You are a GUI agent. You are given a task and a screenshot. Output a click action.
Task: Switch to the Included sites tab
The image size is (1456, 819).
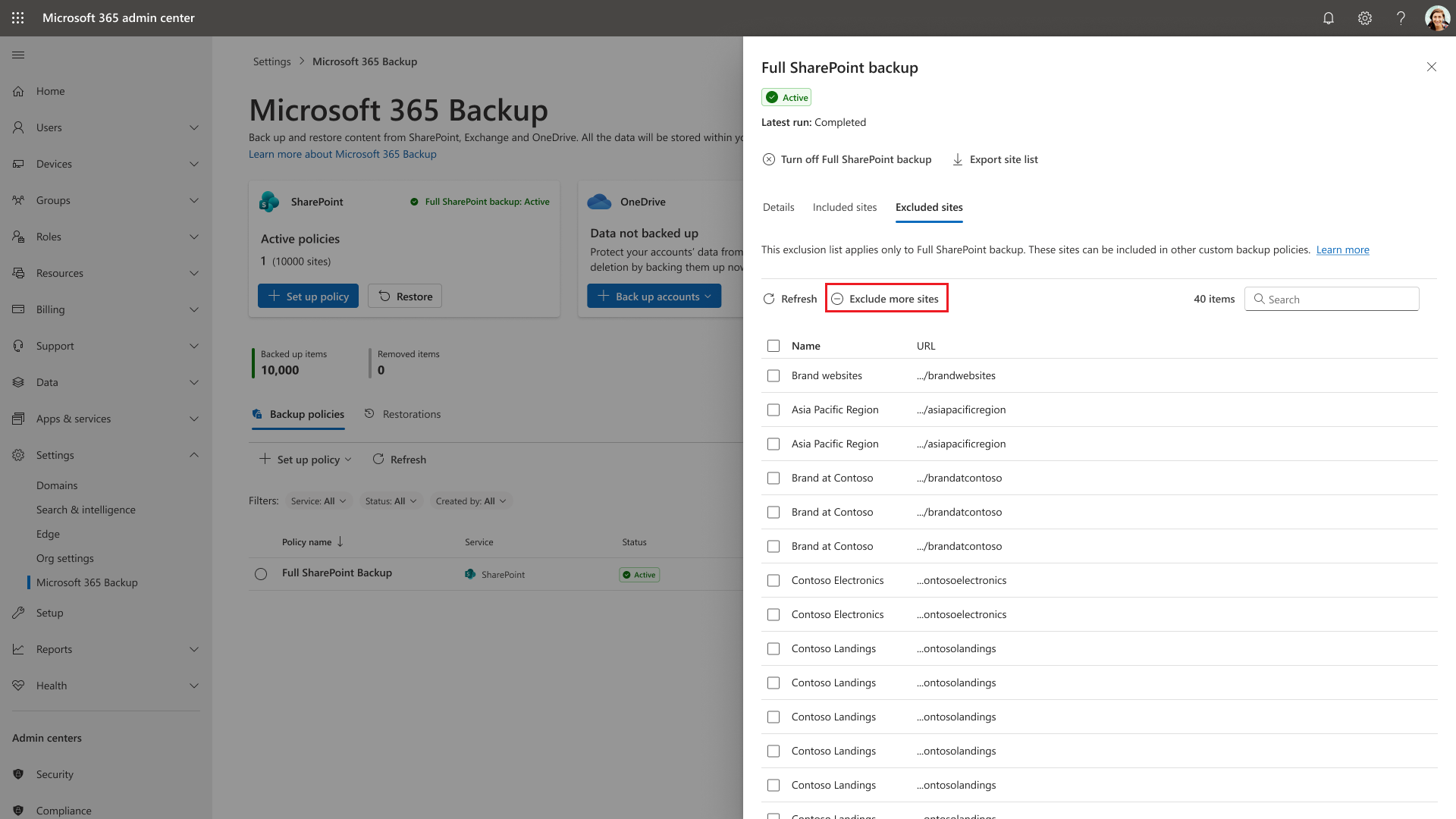845,207
